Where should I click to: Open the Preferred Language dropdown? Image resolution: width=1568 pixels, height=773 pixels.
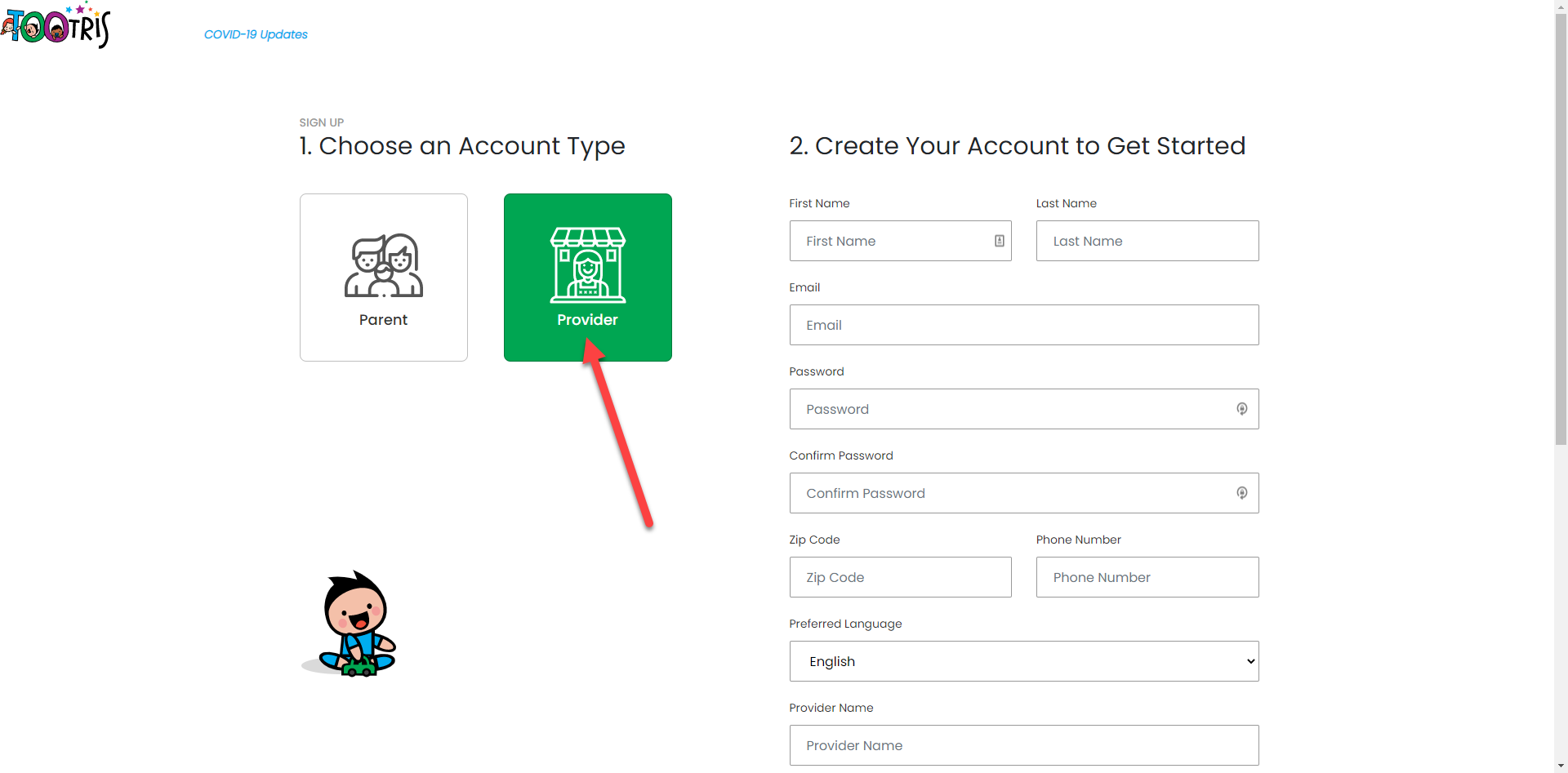point(1023,661)
